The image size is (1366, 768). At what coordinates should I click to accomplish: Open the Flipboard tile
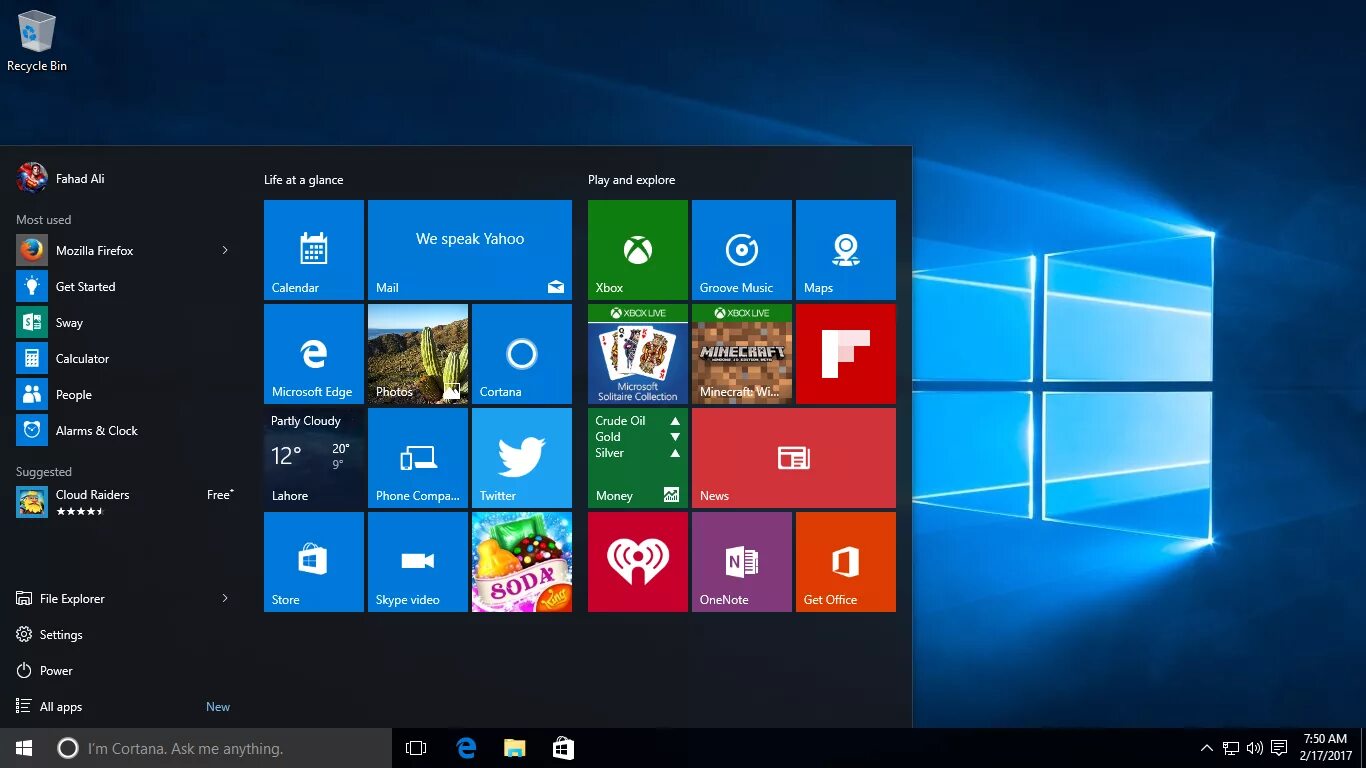click(x=846, y=354)
